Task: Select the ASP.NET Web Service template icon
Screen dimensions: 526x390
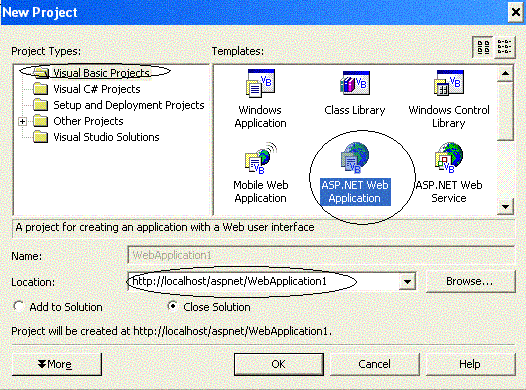Action: click(449, 158)
